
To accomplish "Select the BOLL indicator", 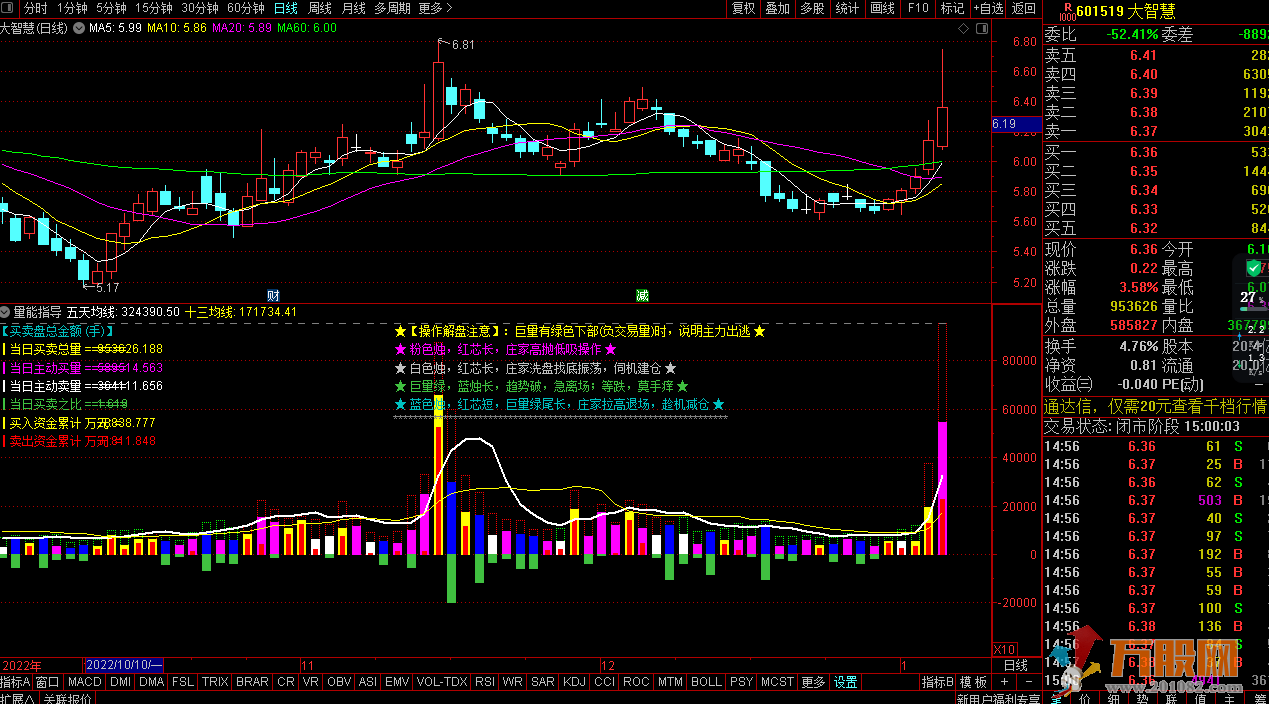I will pyautogui.click(x=706, y=682).
